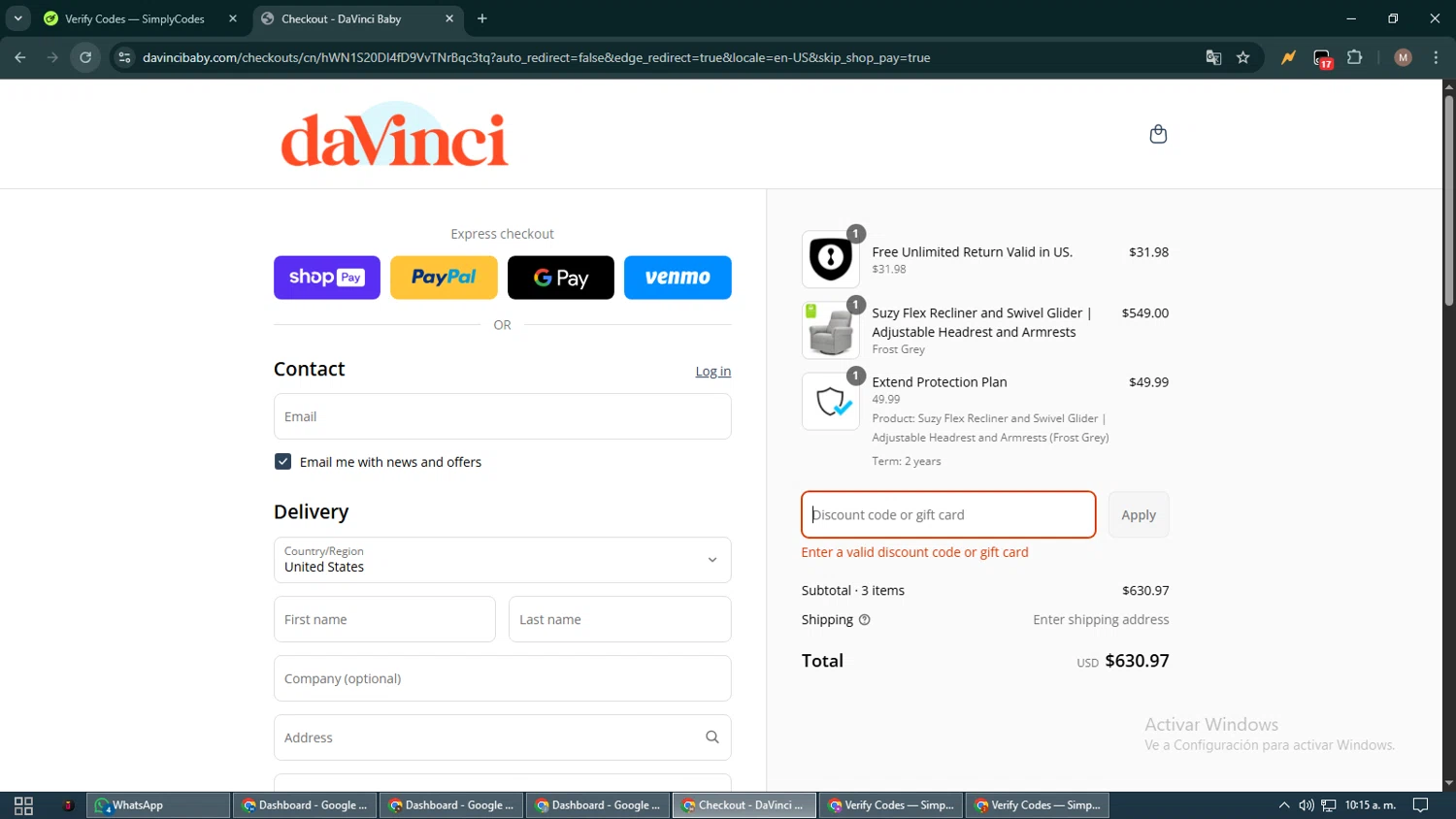
Task: Click the discount code or gift card field
Action: [948, 514]
